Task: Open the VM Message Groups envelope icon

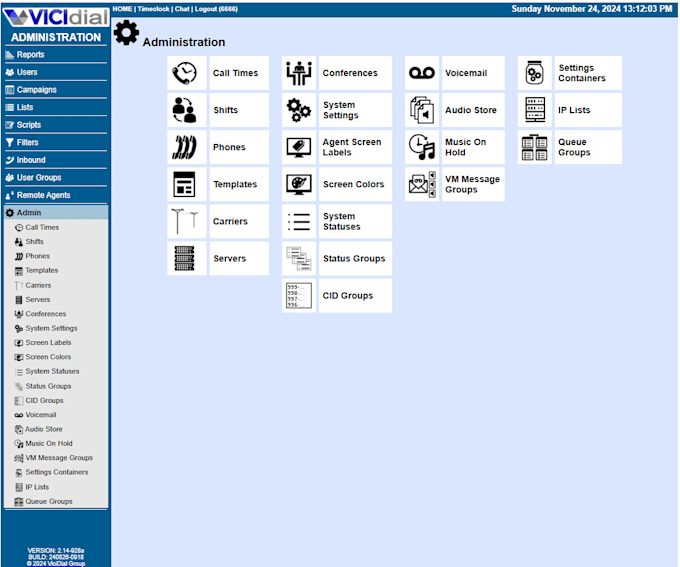Action: pos(422,184)
